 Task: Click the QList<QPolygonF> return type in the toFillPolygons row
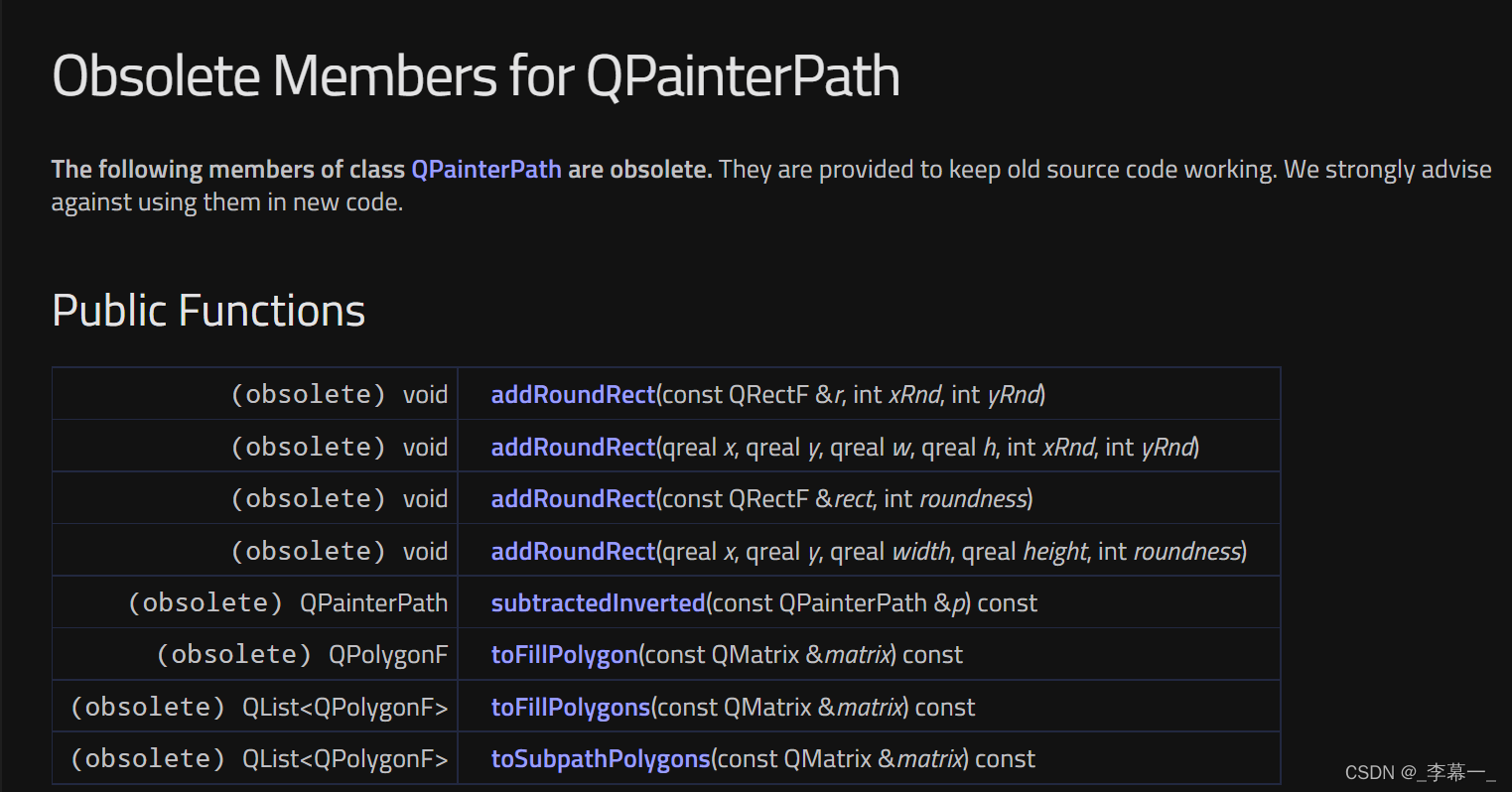344,708
